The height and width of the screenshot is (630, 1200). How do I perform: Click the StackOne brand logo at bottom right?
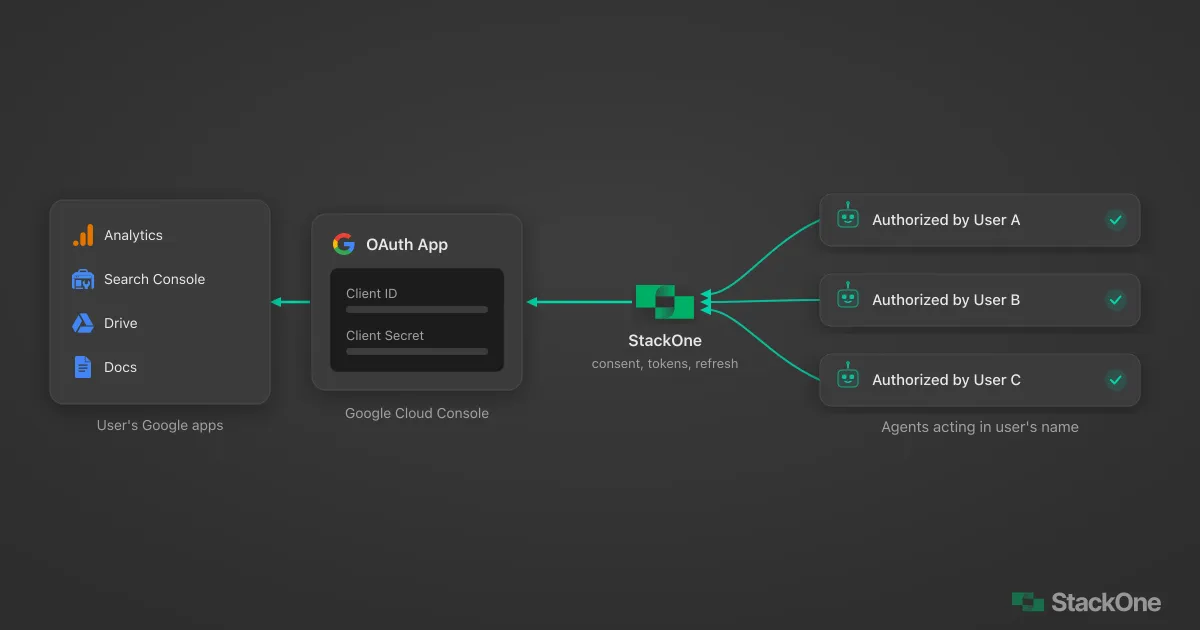click(1086, 602)
